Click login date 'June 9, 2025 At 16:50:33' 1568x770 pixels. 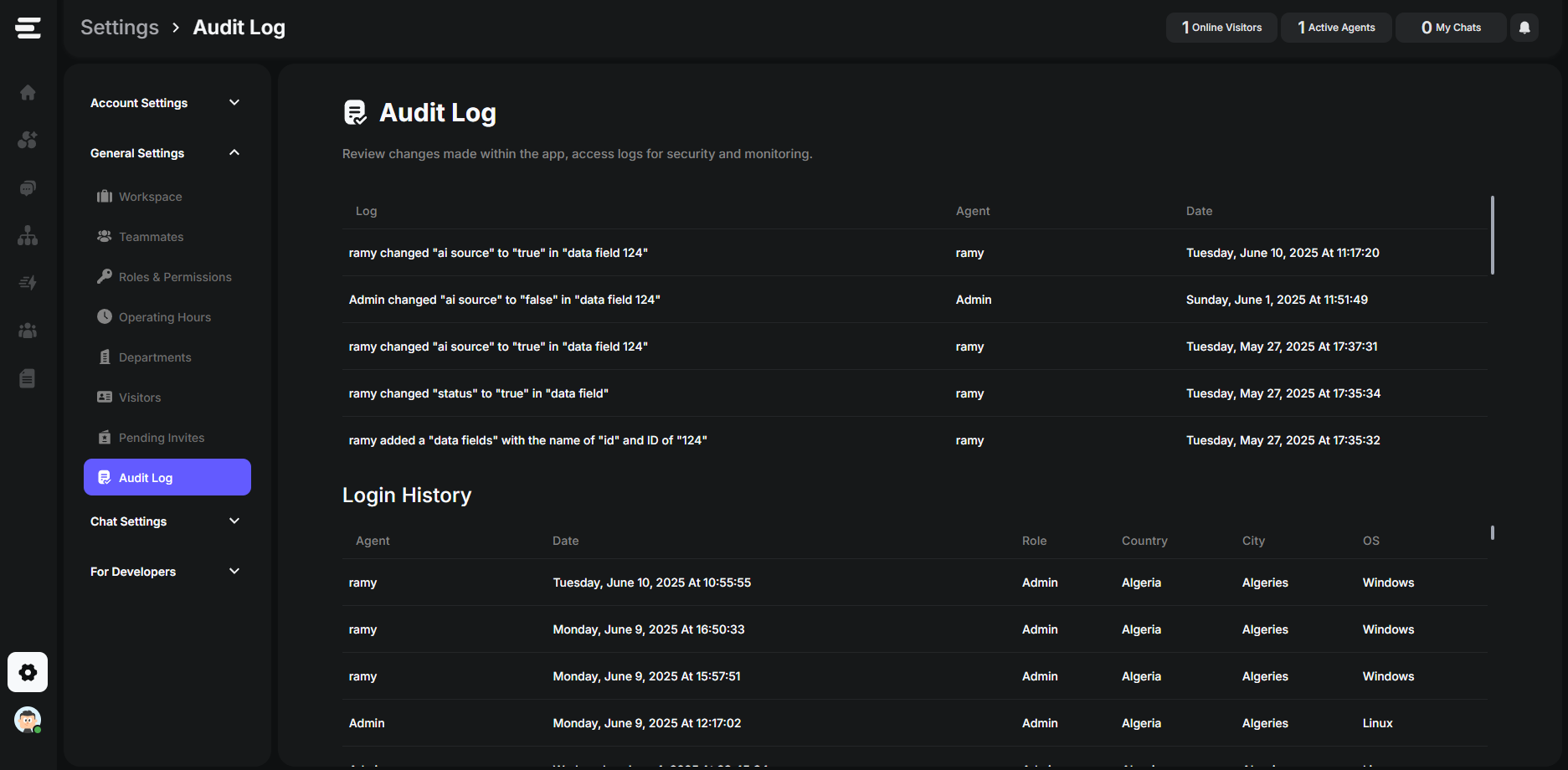point(649,629)
